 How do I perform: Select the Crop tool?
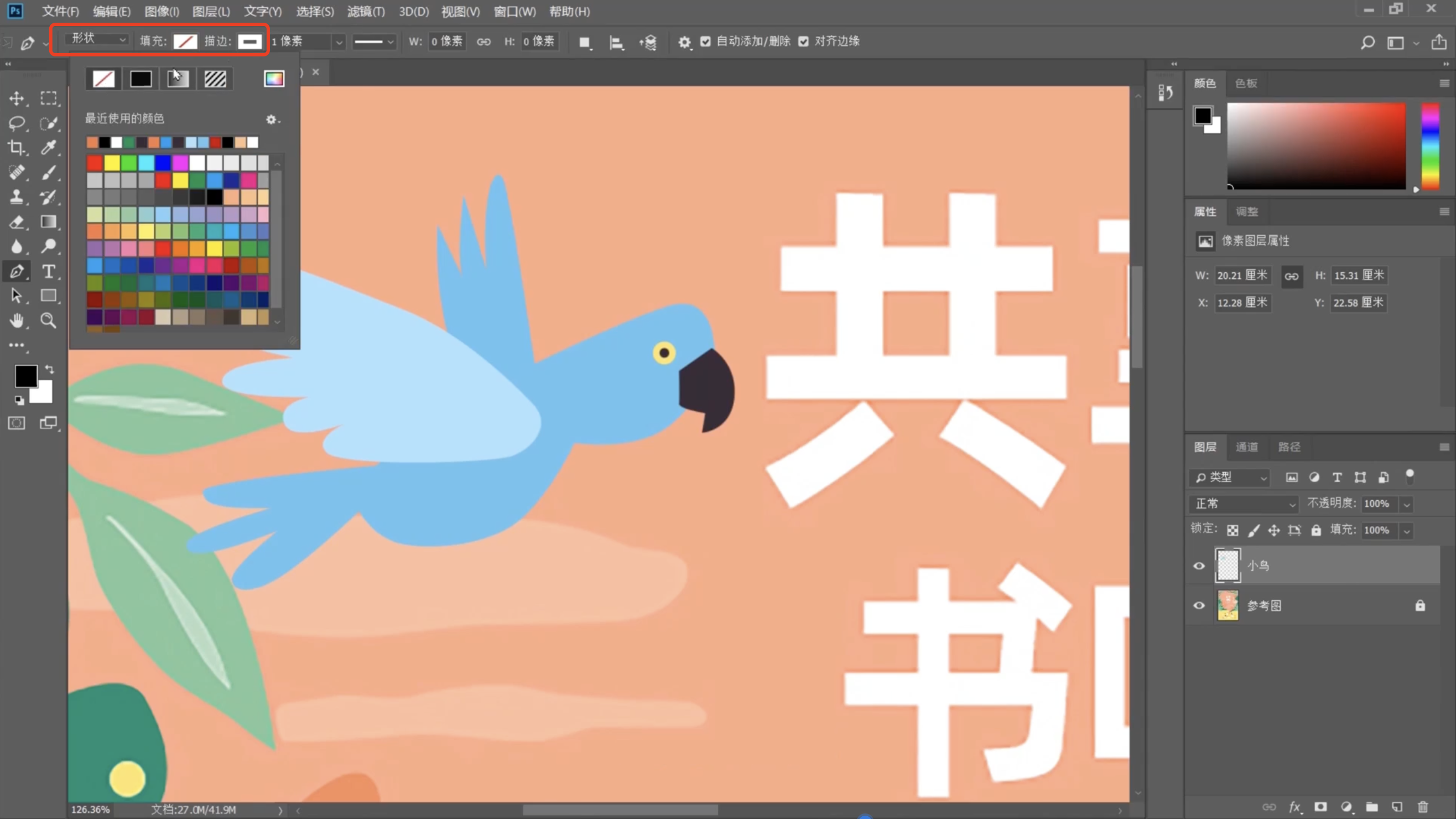17,148
